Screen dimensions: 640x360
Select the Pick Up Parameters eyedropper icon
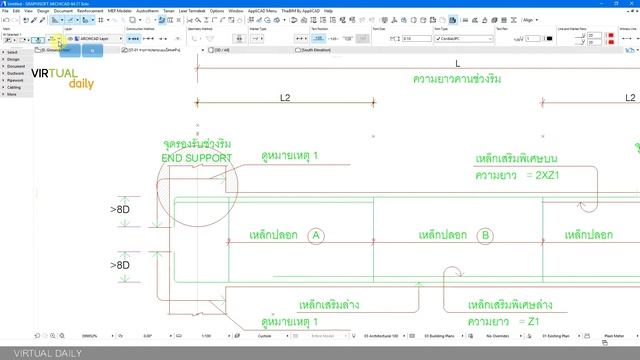[34, 20]
